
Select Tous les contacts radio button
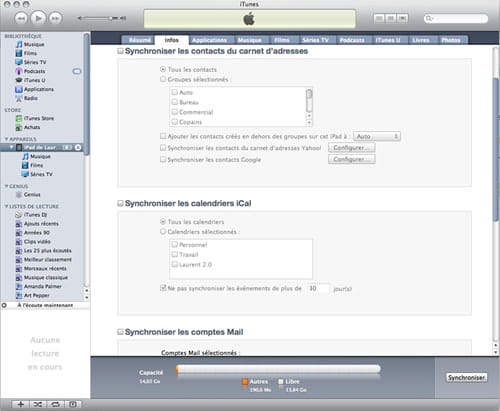[163, 69]
